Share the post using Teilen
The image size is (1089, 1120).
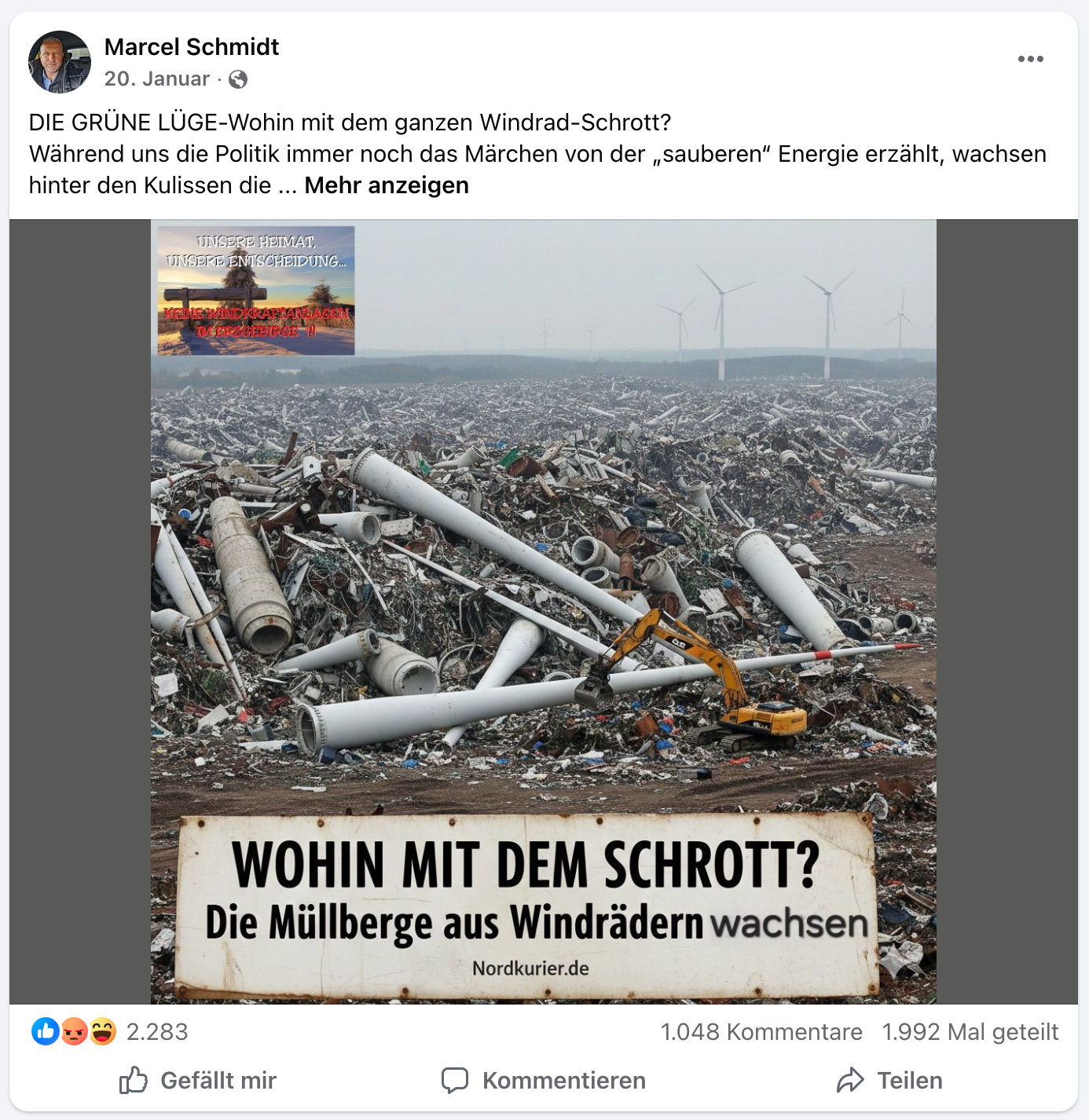[889, 1081]
